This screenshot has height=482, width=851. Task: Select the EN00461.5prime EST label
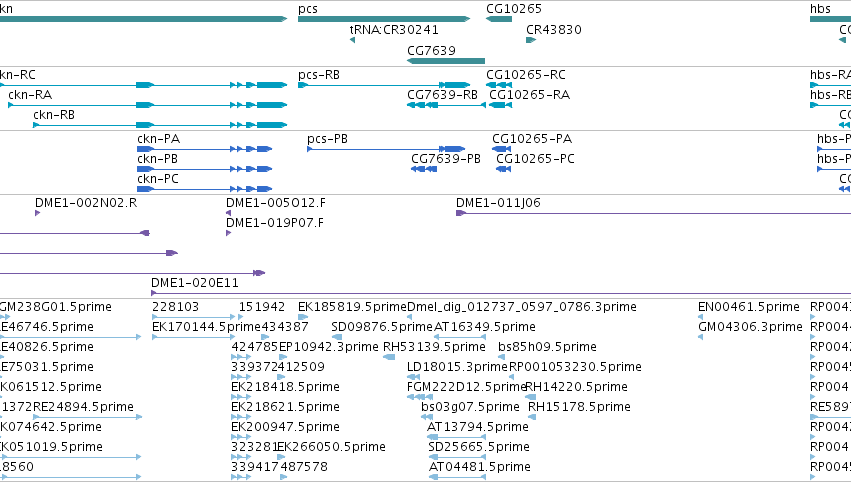coord(749,307)
